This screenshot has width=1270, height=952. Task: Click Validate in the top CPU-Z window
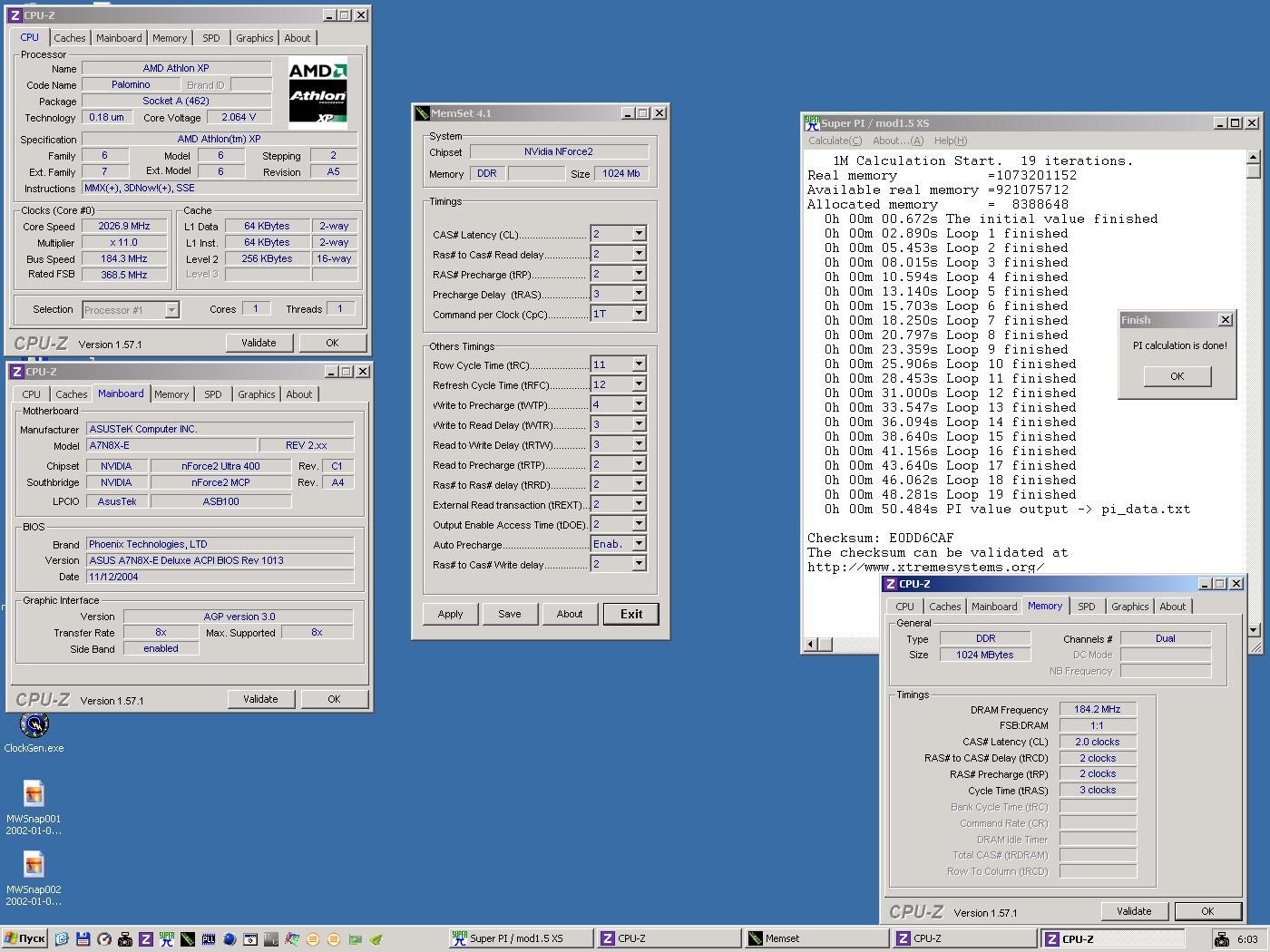click(259, 343)
